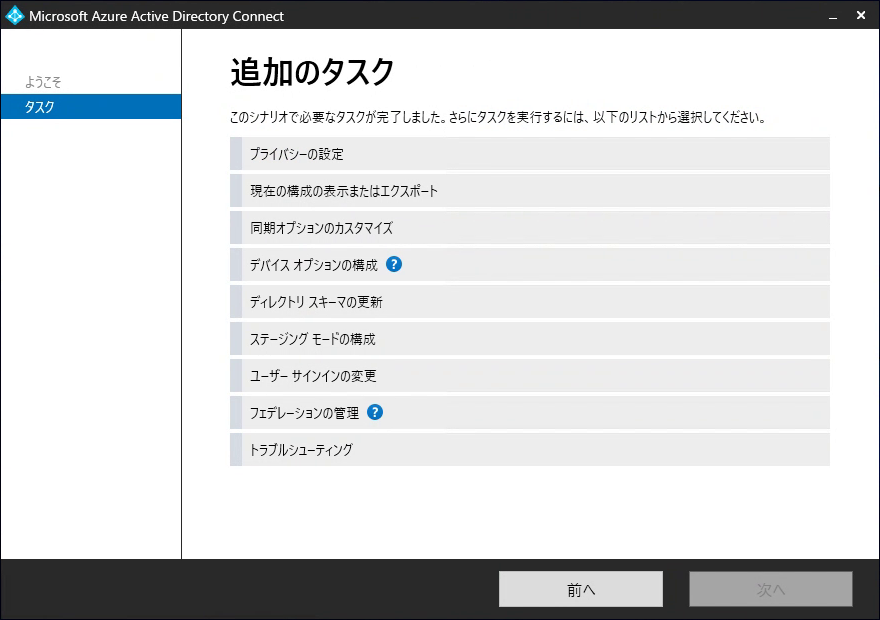Go back with the 前へ button
The image size is (880, 620).
click(x=581, y=589)
